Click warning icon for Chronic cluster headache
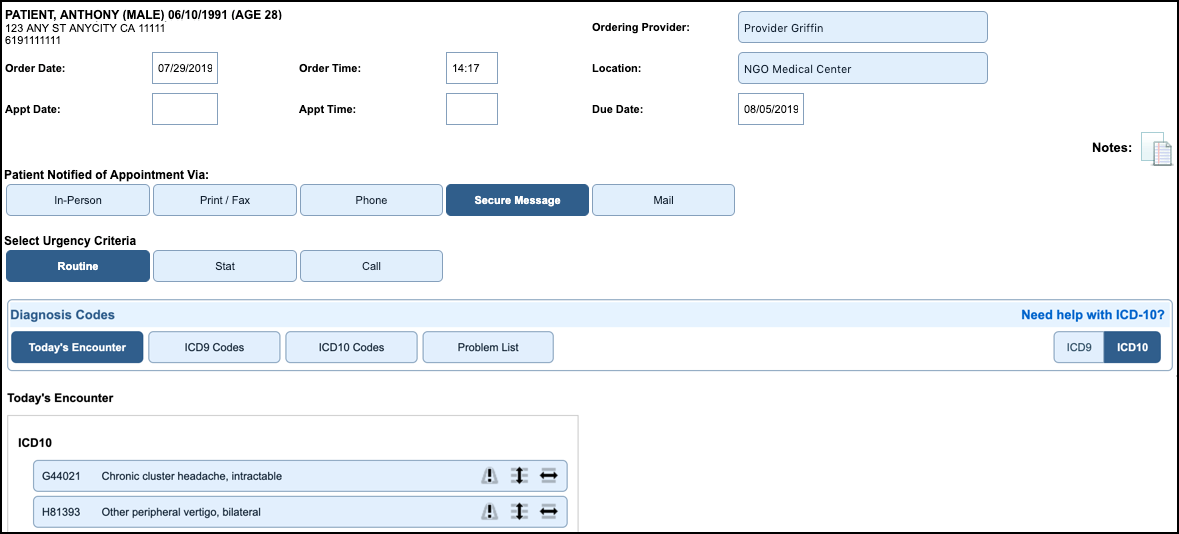This screenshot has height=534, width=1179. click(489, 476)
